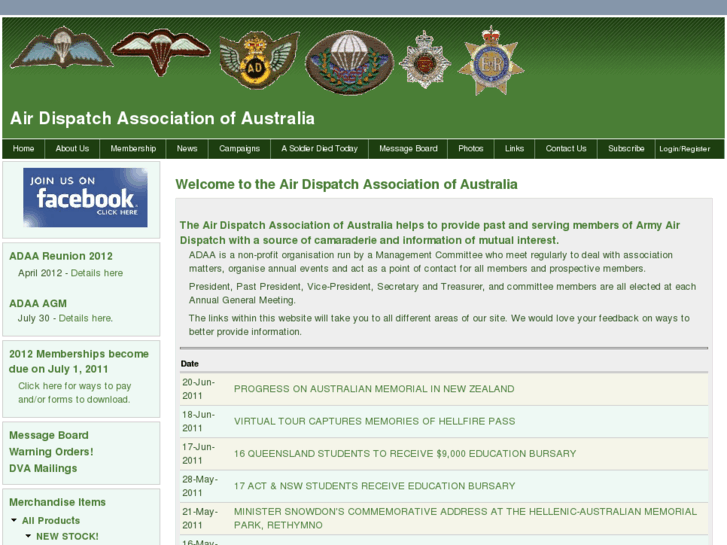Open Minister Snowdon's Commemorative Address article
Screen dimensions: 727x545
(x=465, y=518)
